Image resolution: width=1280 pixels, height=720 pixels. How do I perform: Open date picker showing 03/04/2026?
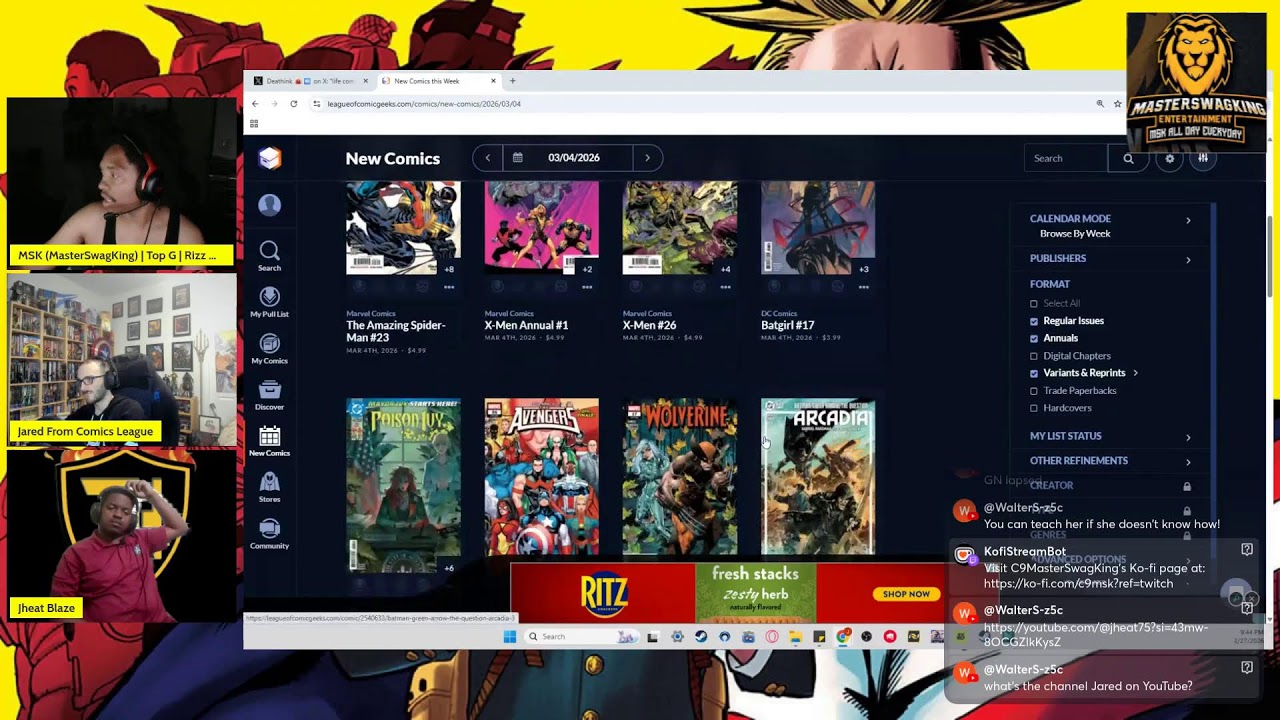[x=568, y=158]
